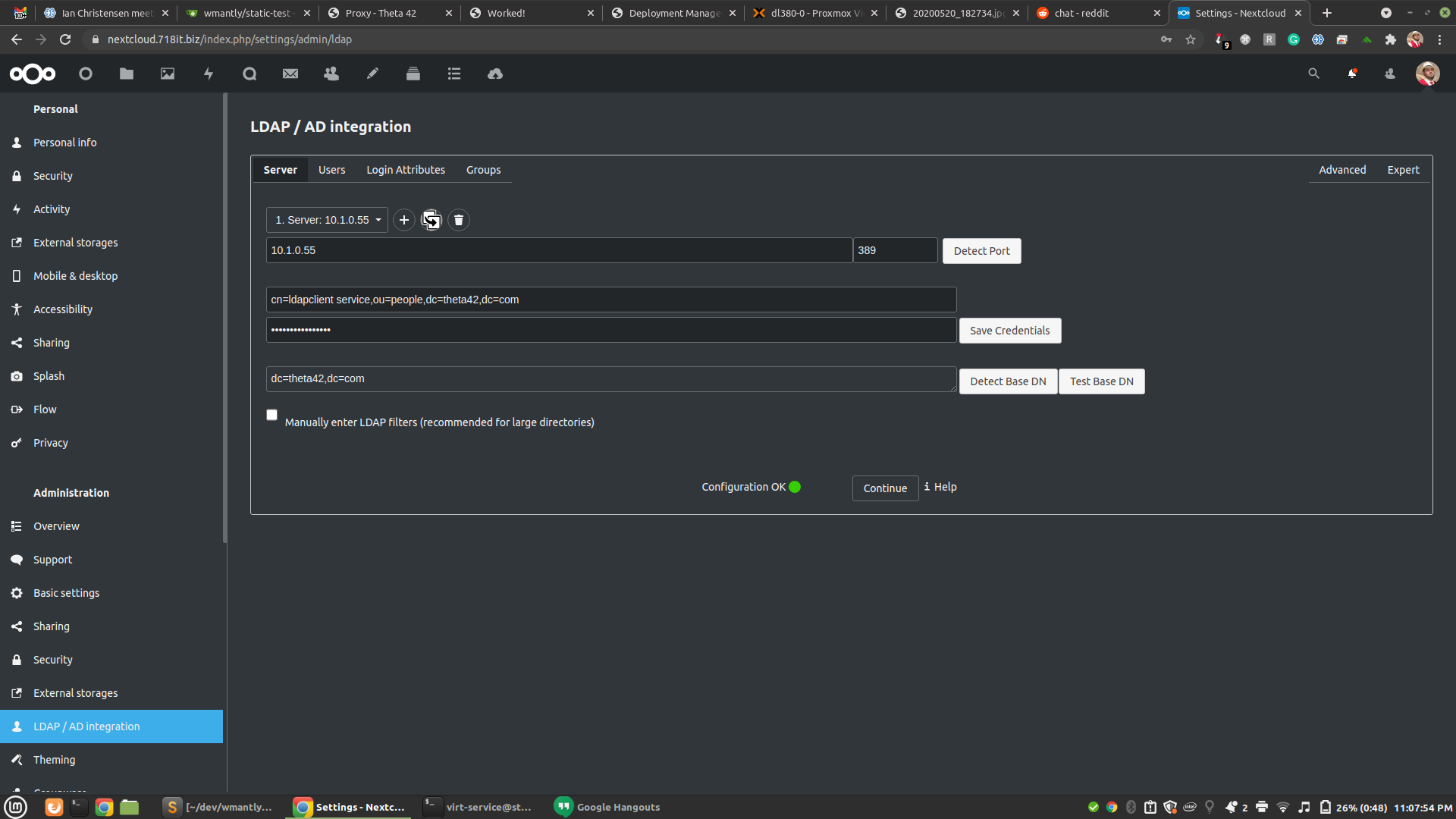Open the Files app folder icon
Image resolution: width=1456 pixels, height=819 pixels.
(x=127, y=74)
